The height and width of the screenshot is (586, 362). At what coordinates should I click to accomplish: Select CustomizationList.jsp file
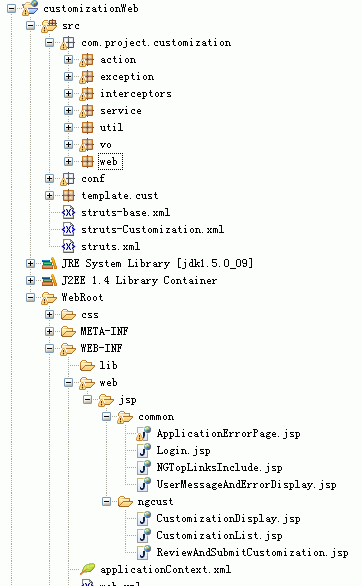tap(219, 536)
